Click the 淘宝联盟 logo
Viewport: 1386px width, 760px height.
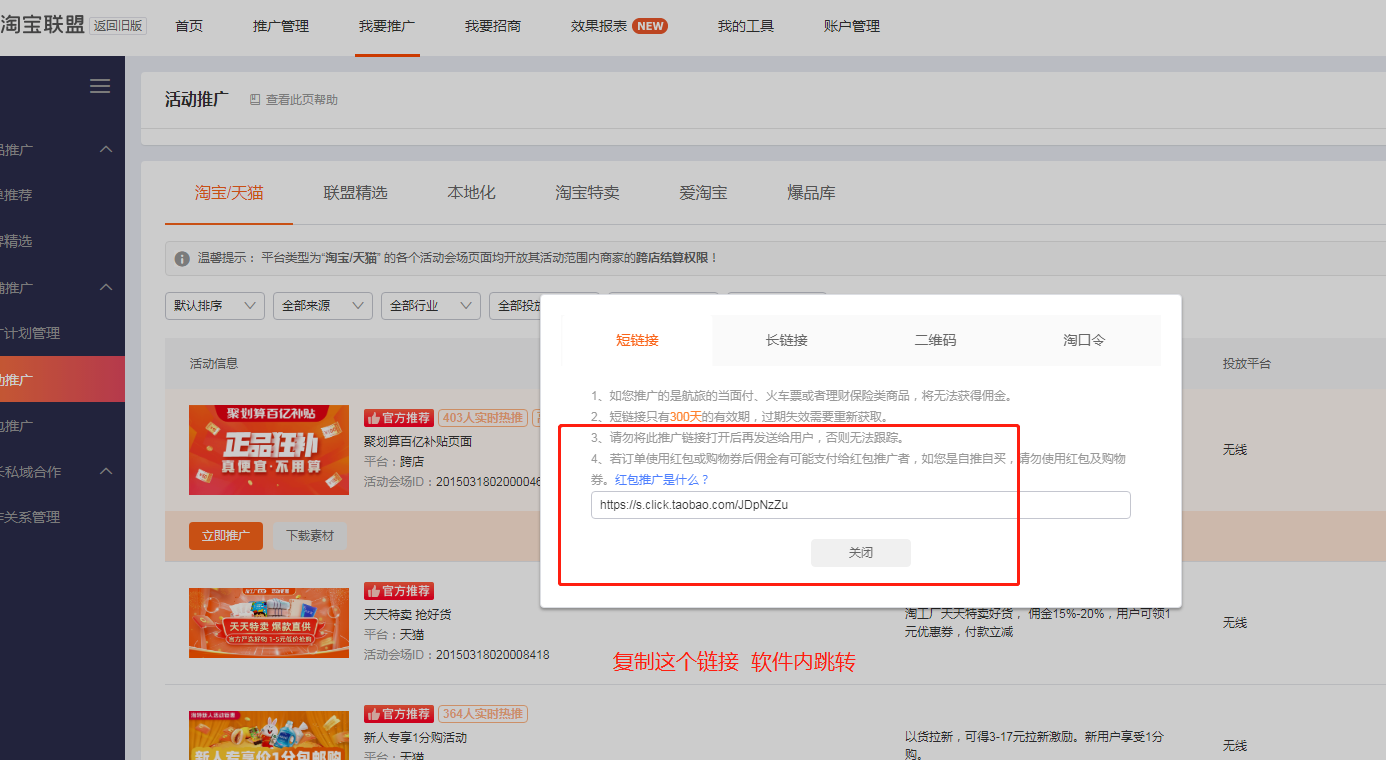point(42,25)
